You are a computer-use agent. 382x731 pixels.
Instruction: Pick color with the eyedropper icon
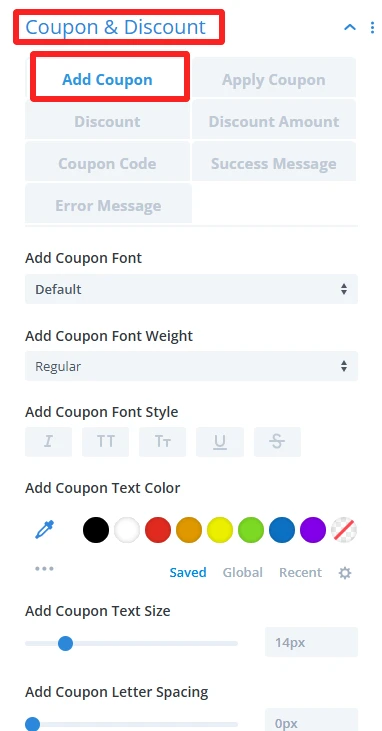coord(45,530)
